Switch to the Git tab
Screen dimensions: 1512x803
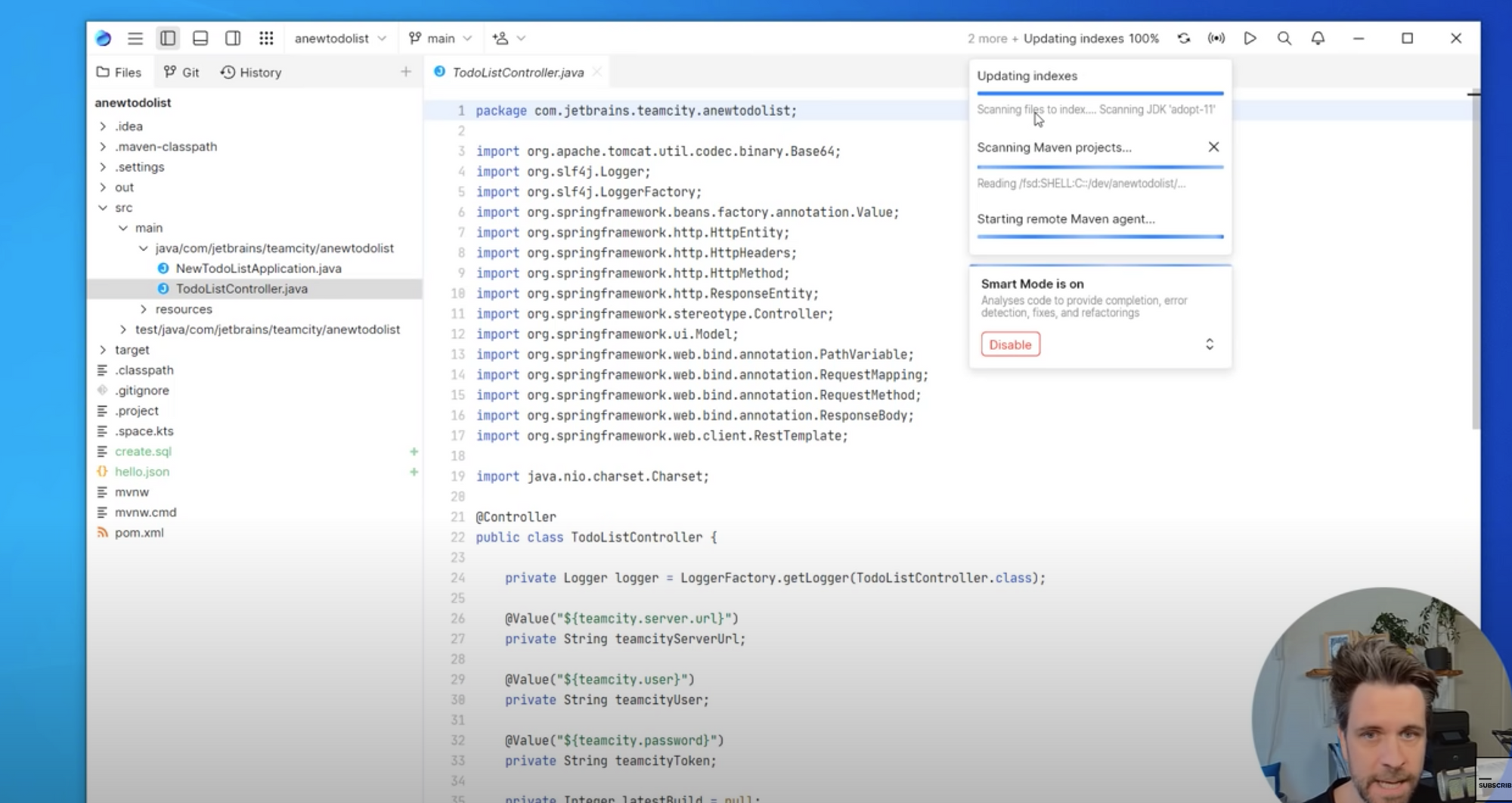[x=181, y=73]
